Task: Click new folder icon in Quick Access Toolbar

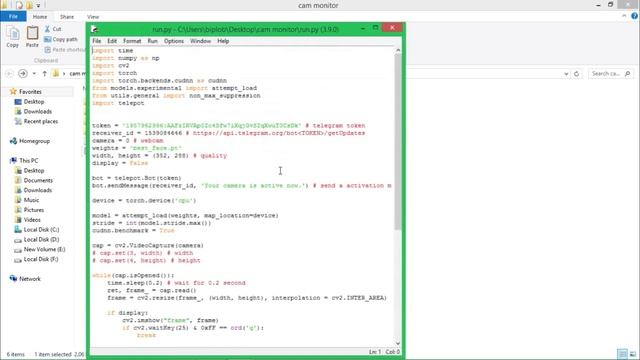Action: [29, 5]
